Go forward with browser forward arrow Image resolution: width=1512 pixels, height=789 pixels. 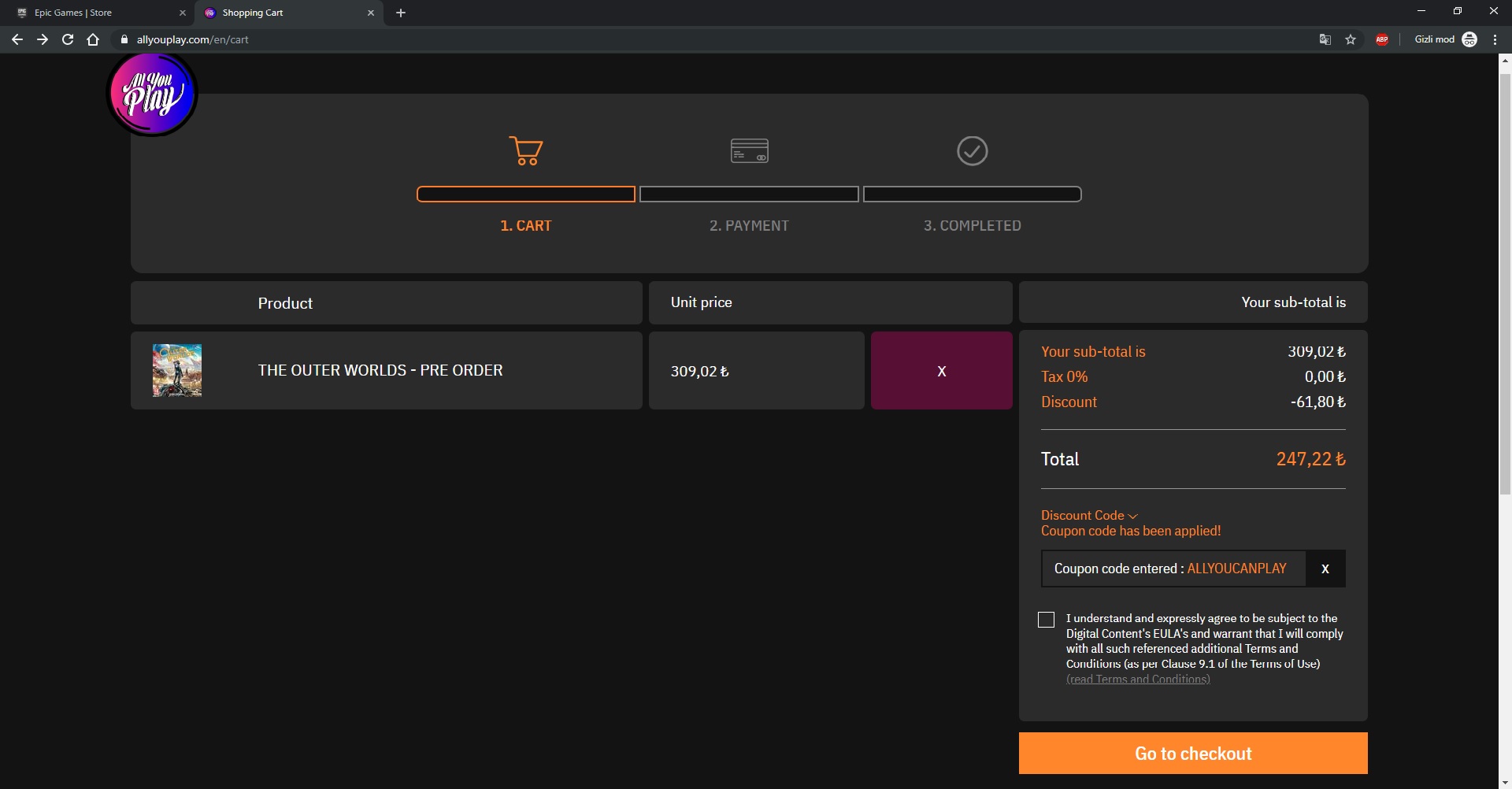pyautogui.click(x=43, y=39)
